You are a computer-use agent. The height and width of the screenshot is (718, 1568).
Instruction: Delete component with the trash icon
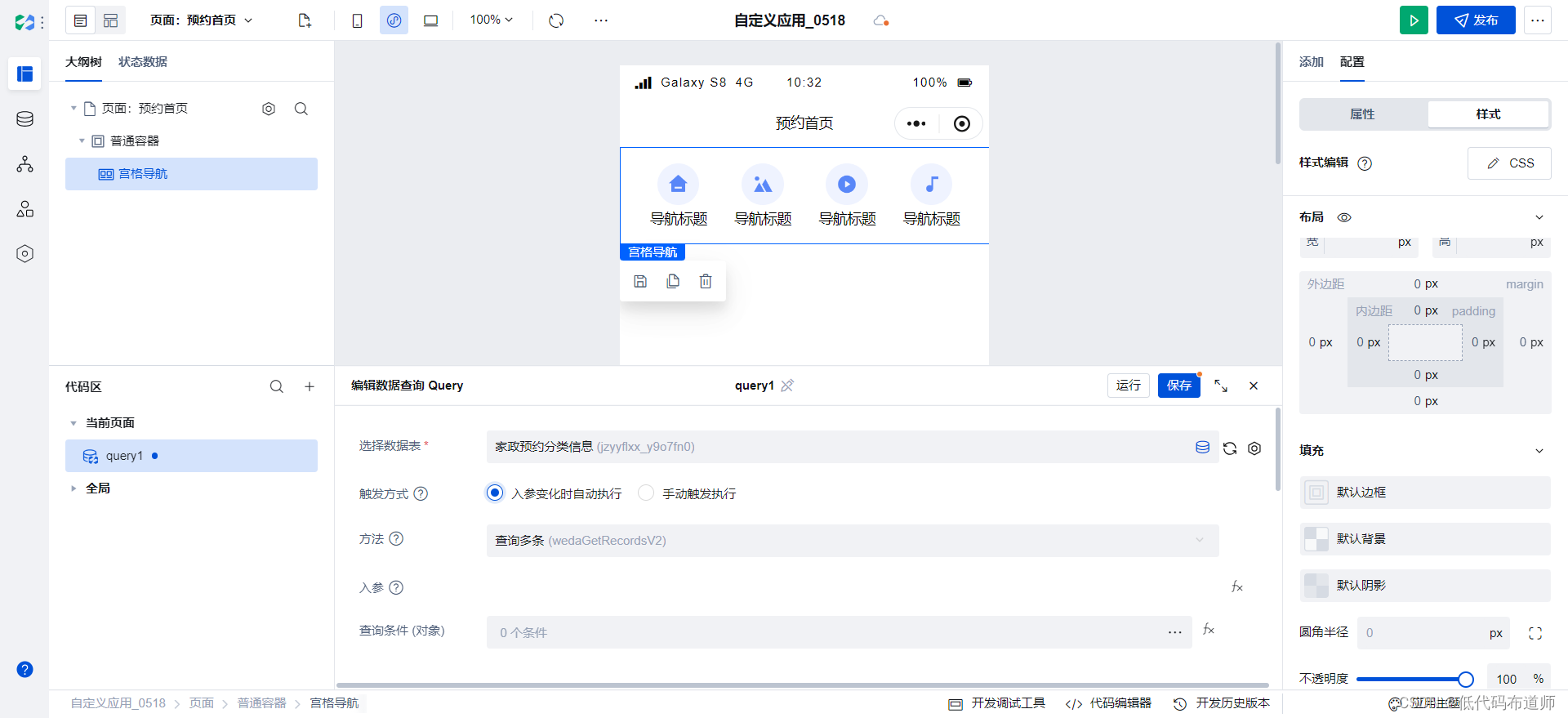click(706, 281)
